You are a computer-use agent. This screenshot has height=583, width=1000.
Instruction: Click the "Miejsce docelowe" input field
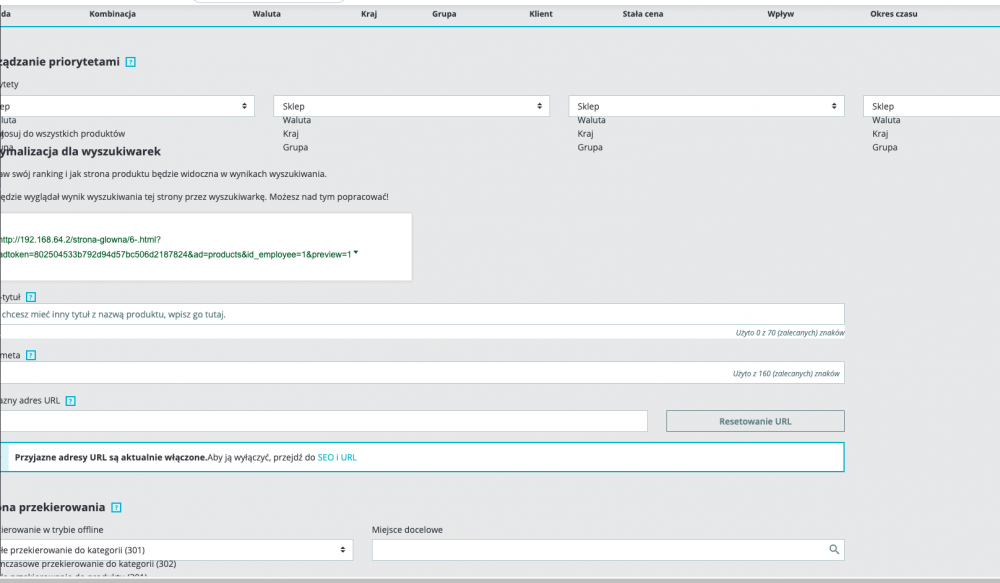click(600, 549)
